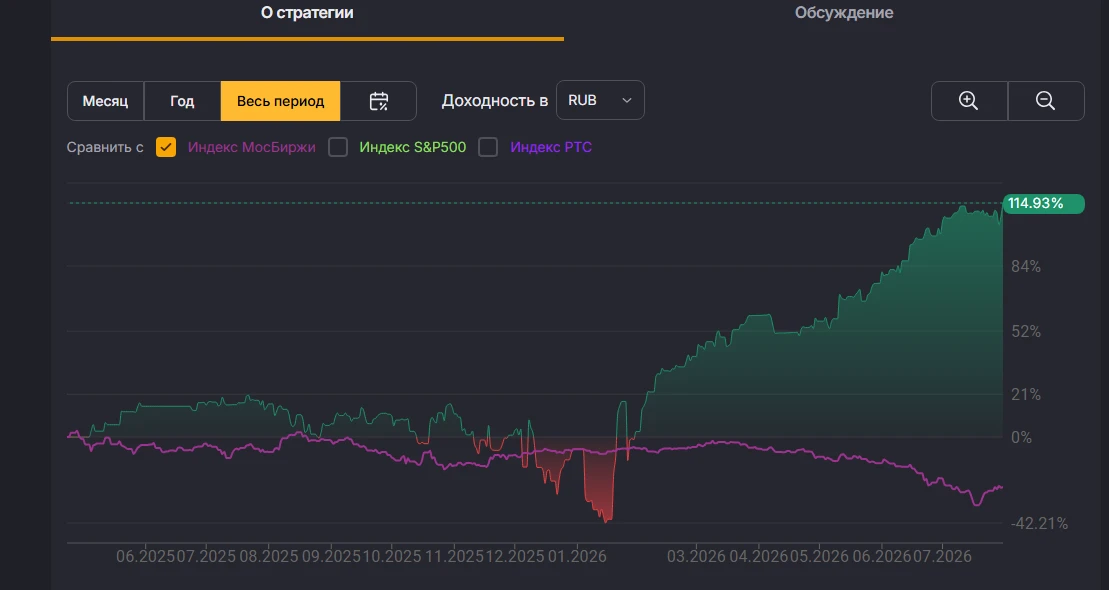The width and height of the screenshot is (1109, 590).
Task: Switch to the О стратегии tab
Action: pos(307,13)
